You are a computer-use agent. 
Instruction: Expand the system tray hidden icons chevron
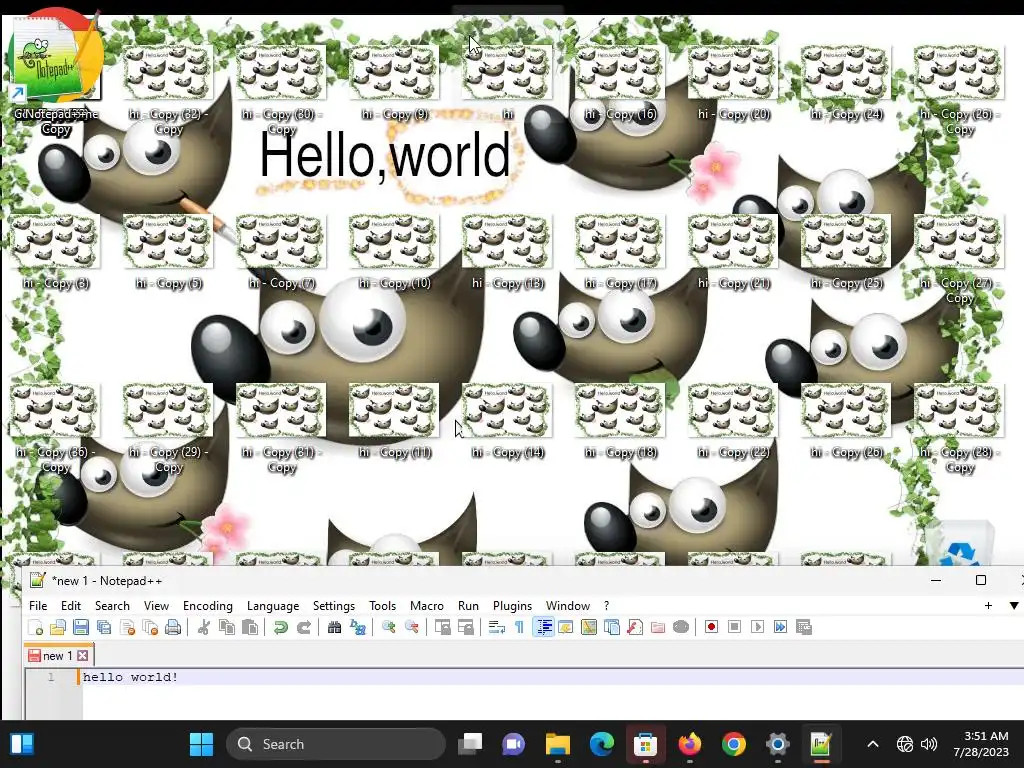point(872,744)
